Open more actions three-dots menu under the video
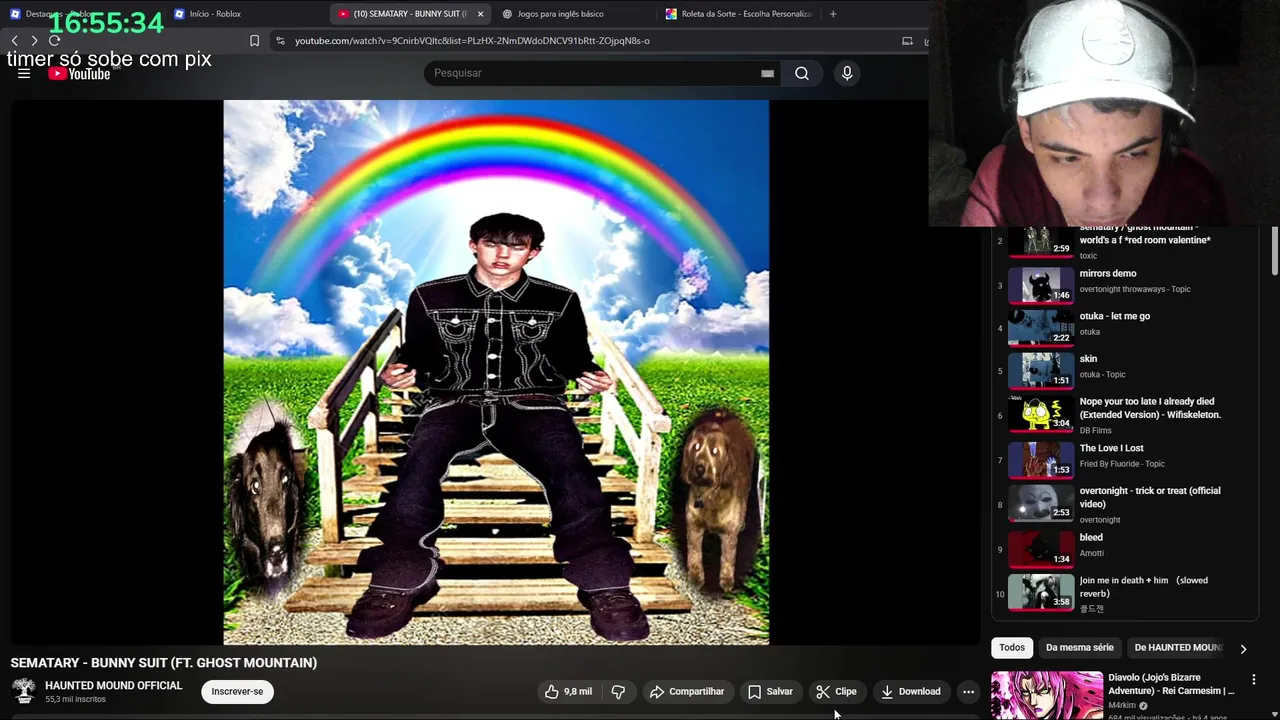Image resolution: width=1280 pixels, height=720 pixels. (968, 692)
